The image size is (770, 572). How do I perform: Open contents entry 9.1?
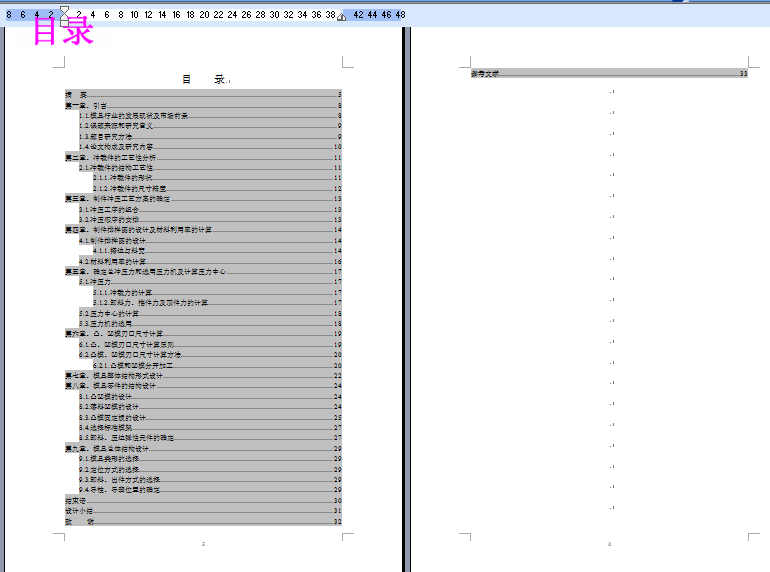coord(210,459)
